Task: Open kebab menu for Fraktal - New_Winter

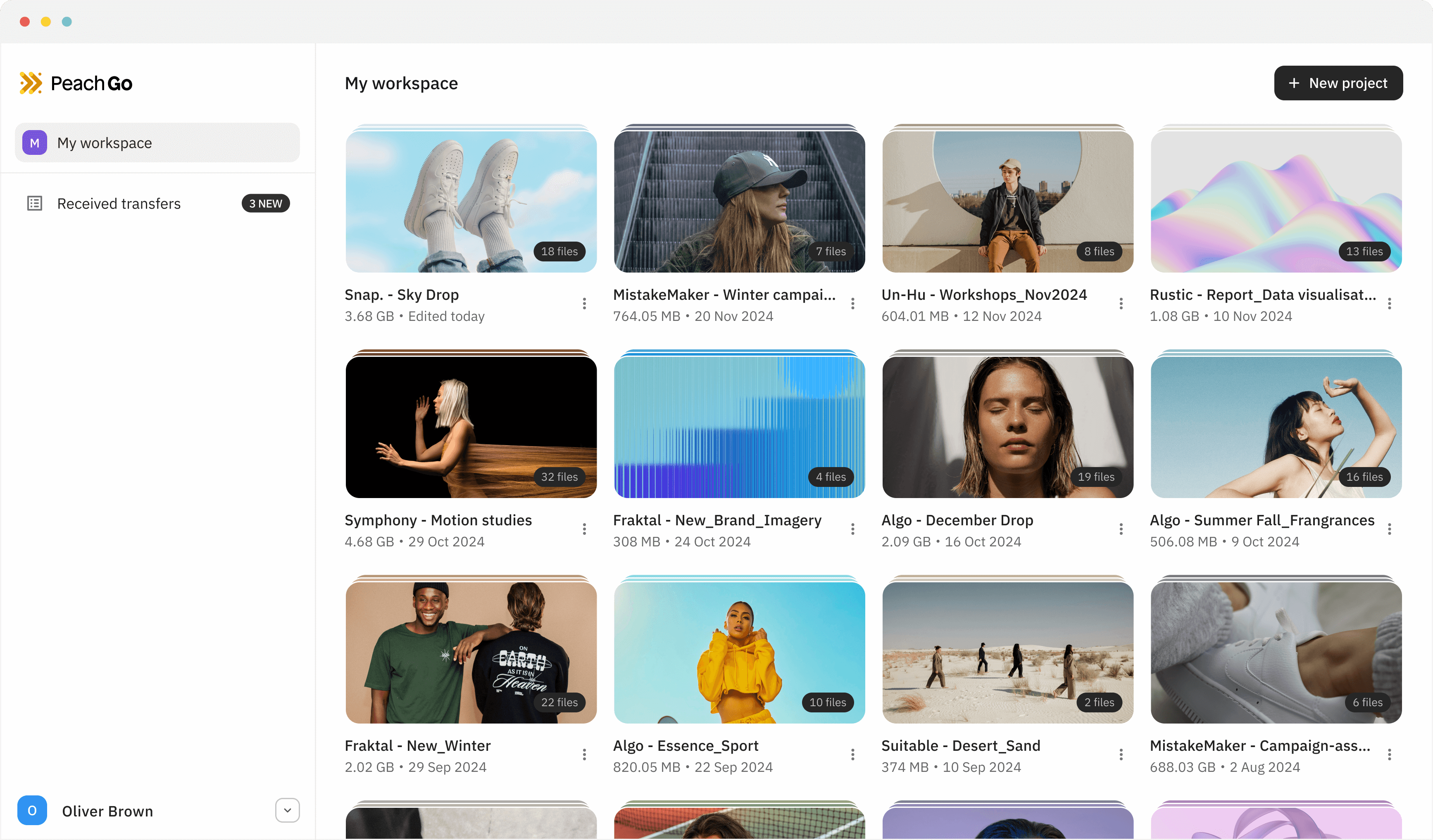Action: [584, 754]
